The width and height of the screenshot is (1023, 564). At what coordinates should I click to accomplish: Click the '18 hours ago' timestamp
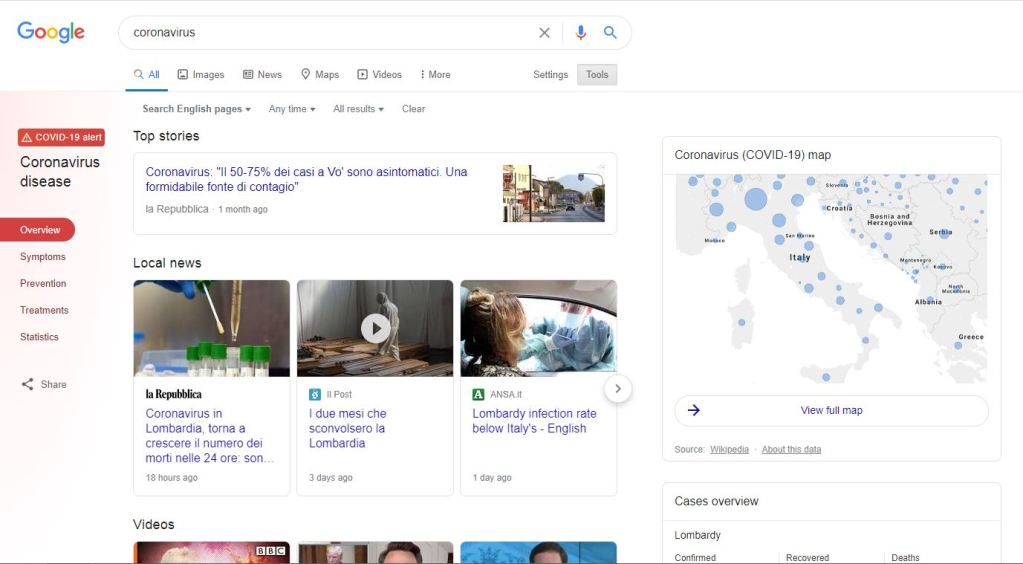[172, 478]
